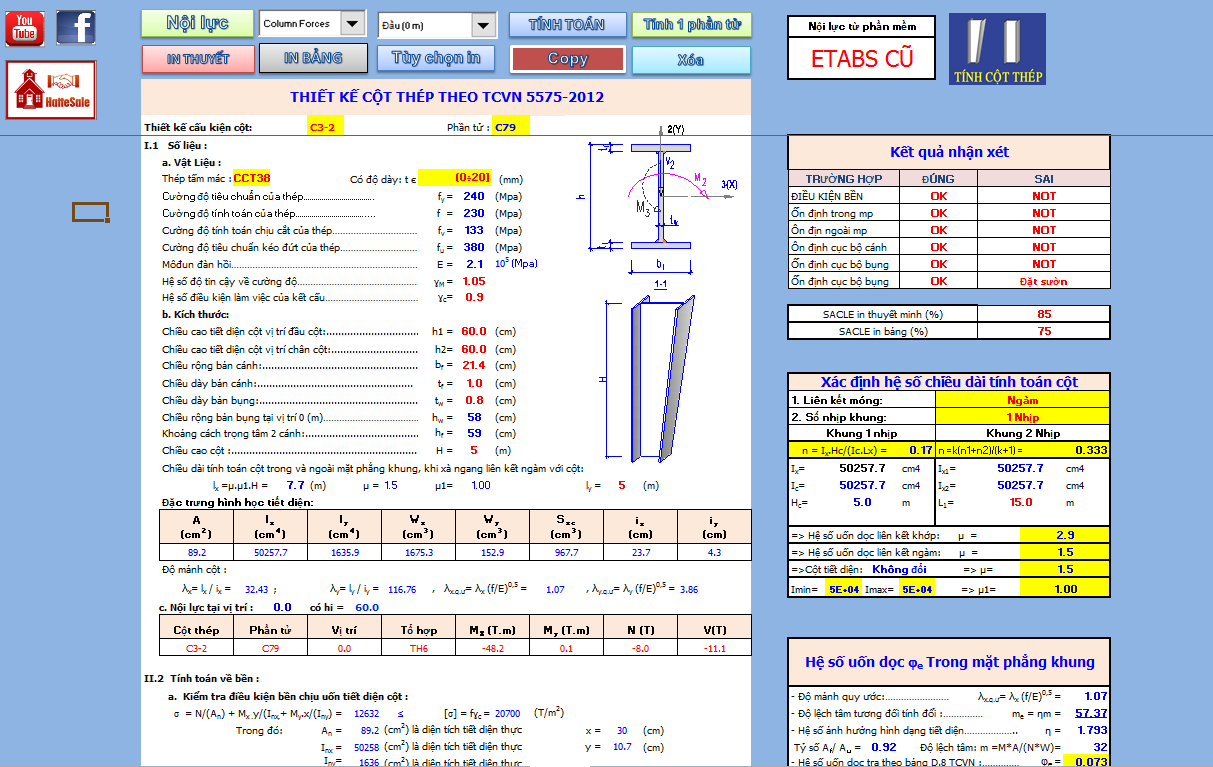Select the C3-2 column name cell
The height and width of the screenshot is (767, 1213).
point(327,127)
